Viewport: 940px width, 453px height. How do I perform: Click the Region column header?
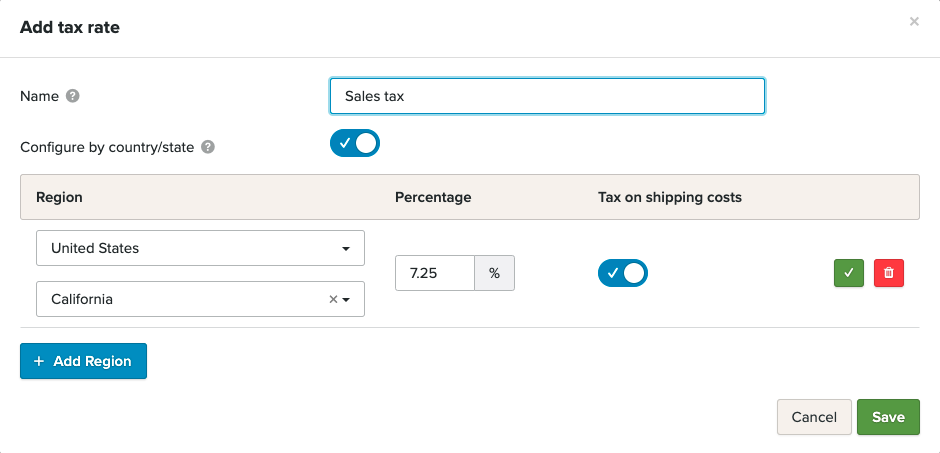(x=59, y=197)
